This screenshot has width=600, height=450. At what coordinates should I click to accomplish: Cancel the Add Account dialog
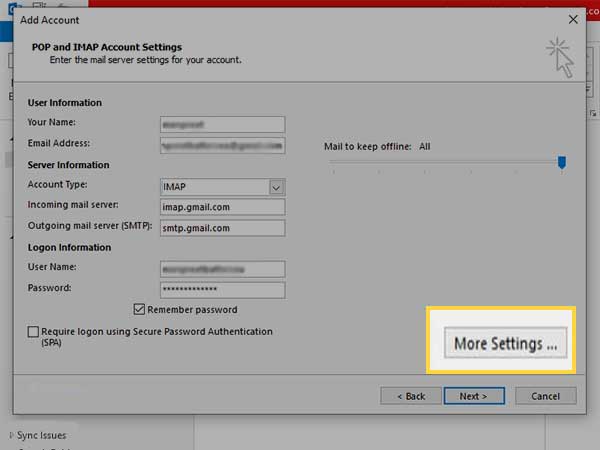[x=546, y=396]
